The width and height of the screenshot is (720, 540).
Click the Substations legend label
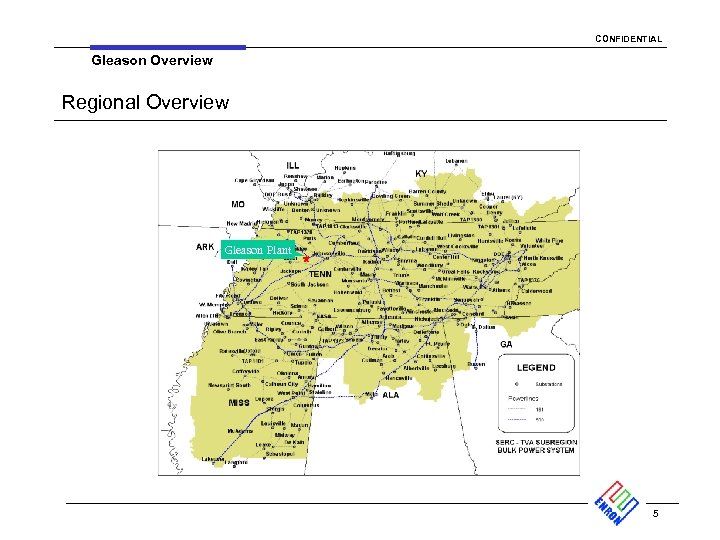[549, 384]
